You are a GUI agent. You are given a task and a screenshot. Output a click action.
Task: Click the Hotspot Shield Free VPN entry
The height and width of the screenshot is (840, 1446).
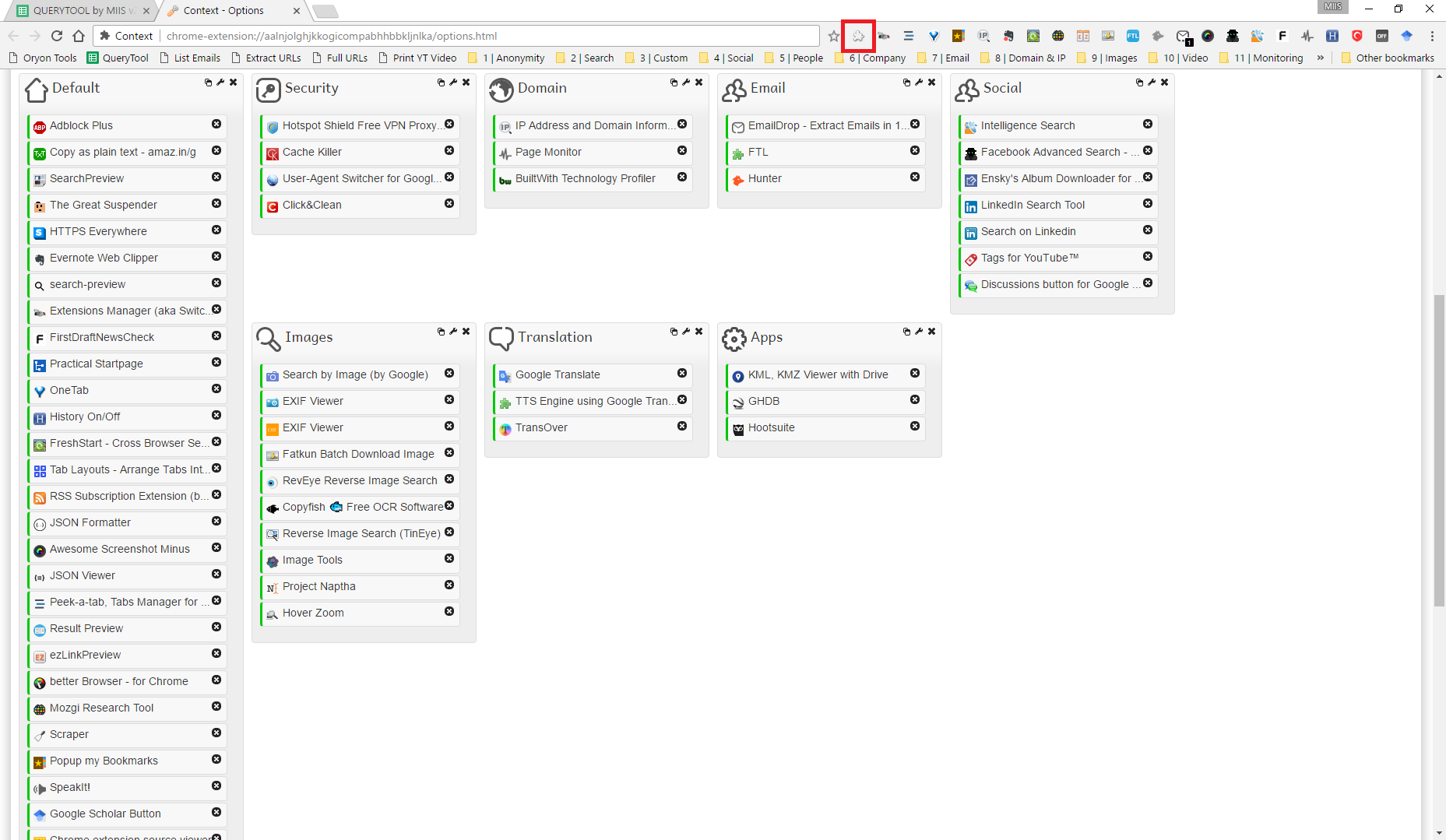[x=360, y=125]
